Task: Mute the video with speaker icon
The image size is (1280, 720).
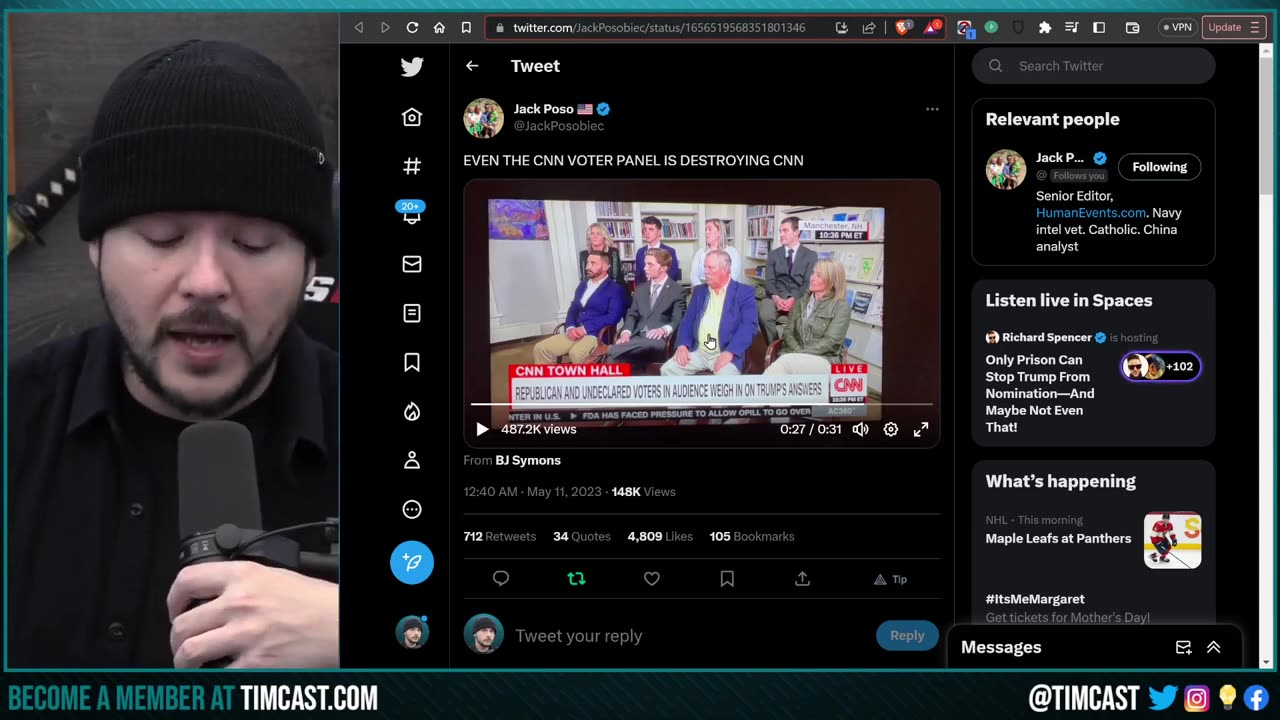Action: (x=860, y=429)
